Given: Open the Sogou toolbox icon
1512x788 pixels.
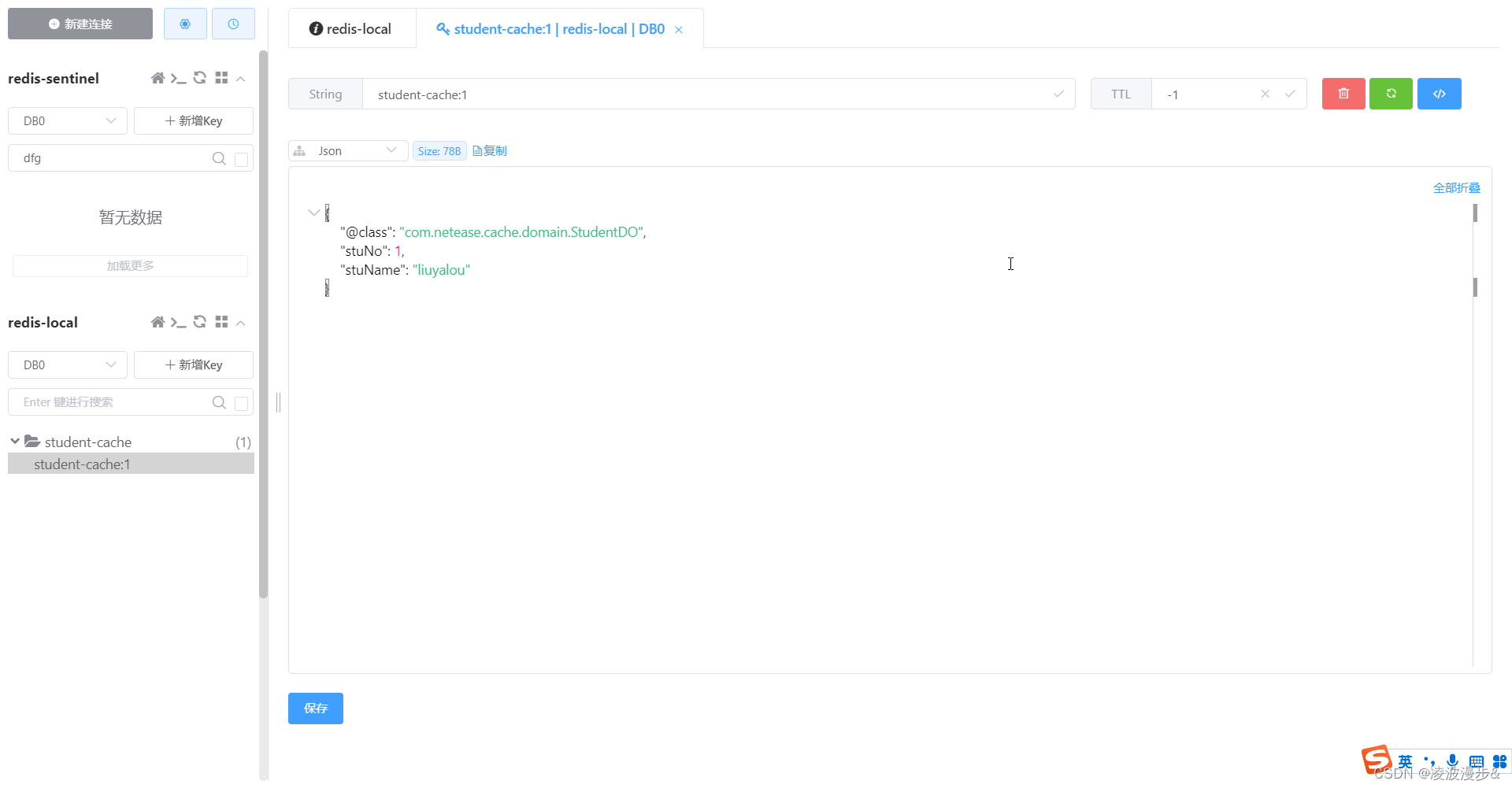Looking at the screenshot, I should coord(1500,761).
